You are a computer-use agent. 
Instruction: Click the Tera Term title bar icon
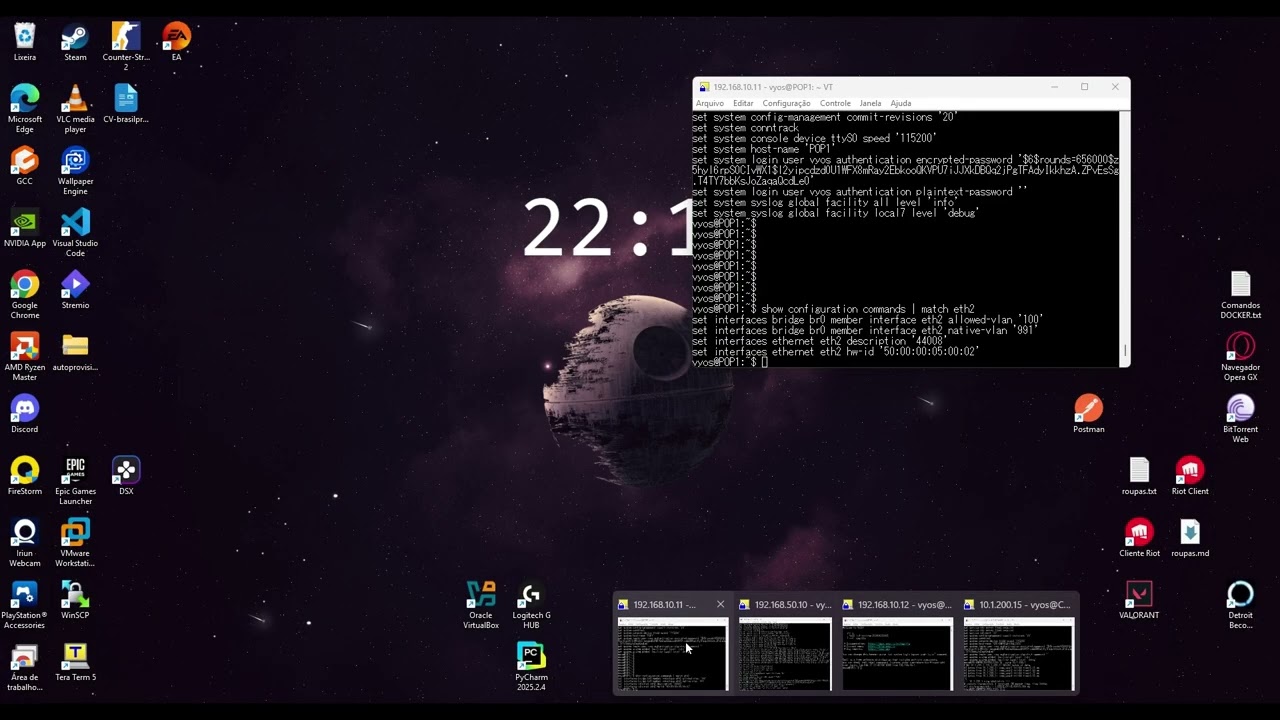click(x=704, y=87)
